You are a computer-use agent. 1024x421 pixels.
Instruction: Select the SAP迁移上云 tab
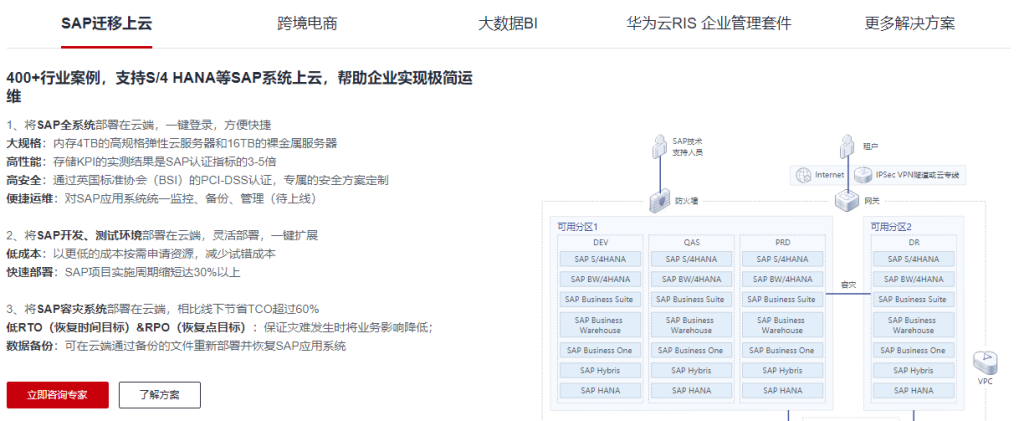click(106, 23)
